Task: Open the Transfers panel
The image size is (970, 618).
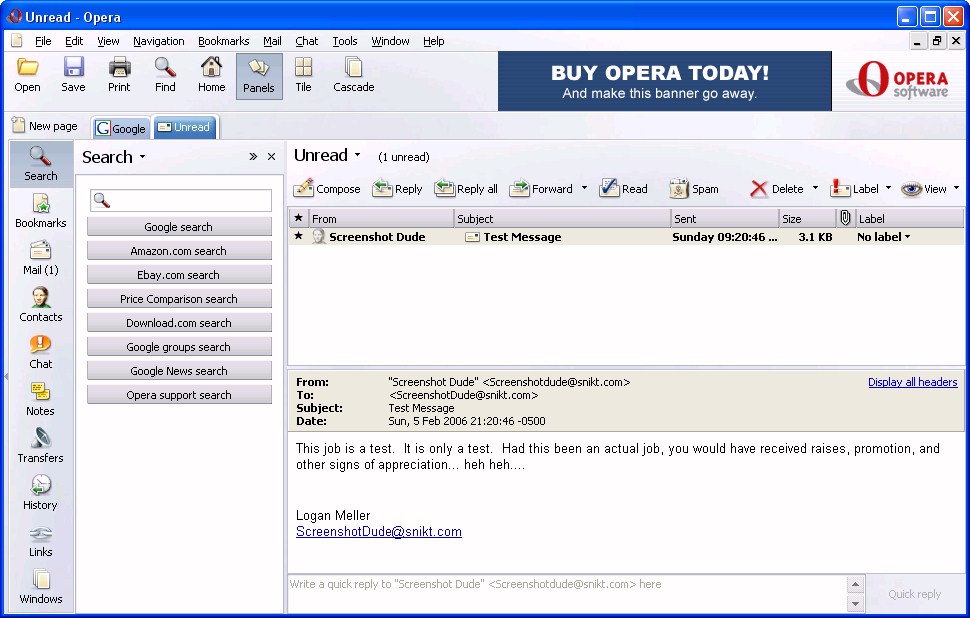Action: (40, 446)
